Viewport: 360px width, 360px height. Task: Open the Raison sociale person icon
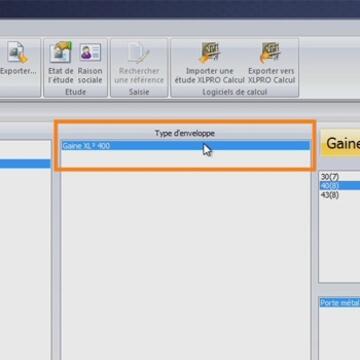point(90,52)
